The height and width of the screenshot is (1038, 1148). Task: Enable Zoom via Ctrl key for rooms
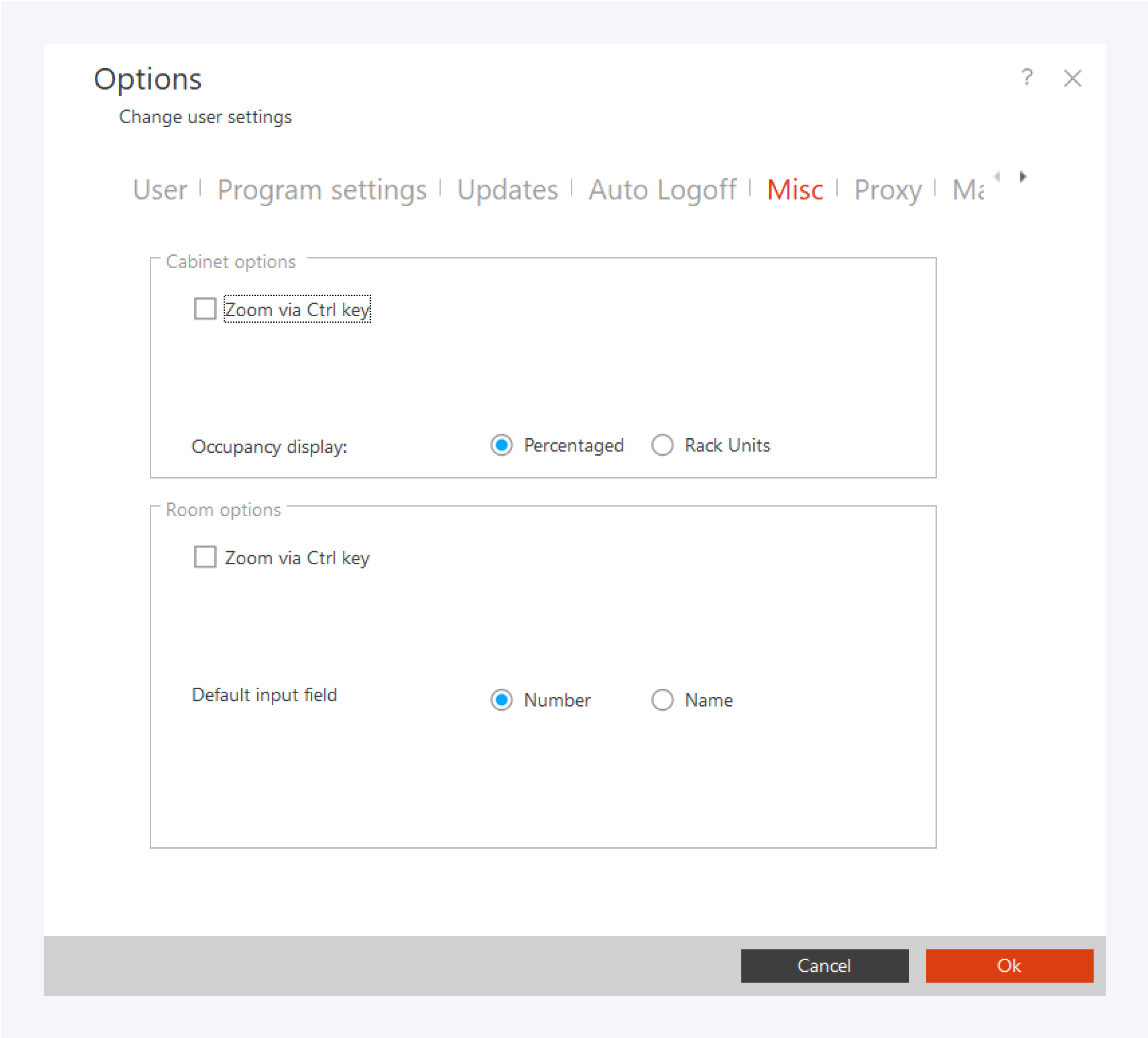[205, 557]
